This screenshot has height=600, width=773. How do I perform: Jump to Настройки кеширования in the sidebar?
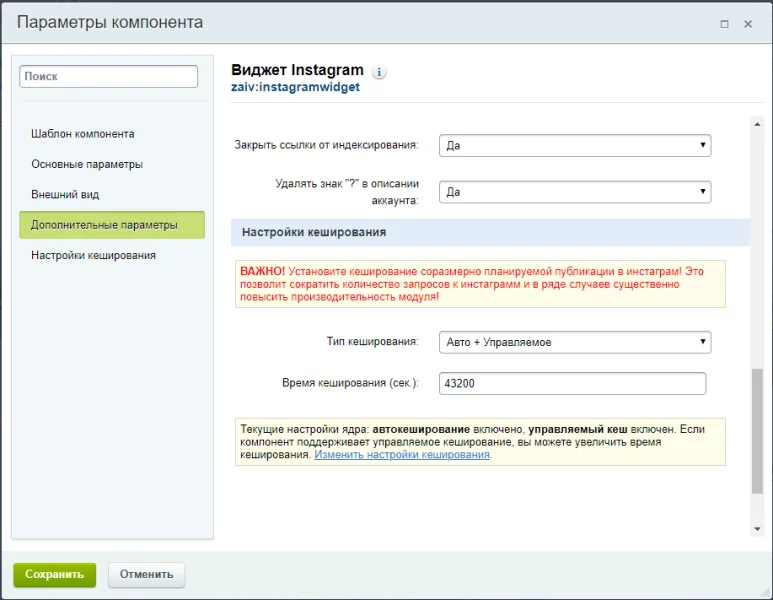[x=93, y=255]
